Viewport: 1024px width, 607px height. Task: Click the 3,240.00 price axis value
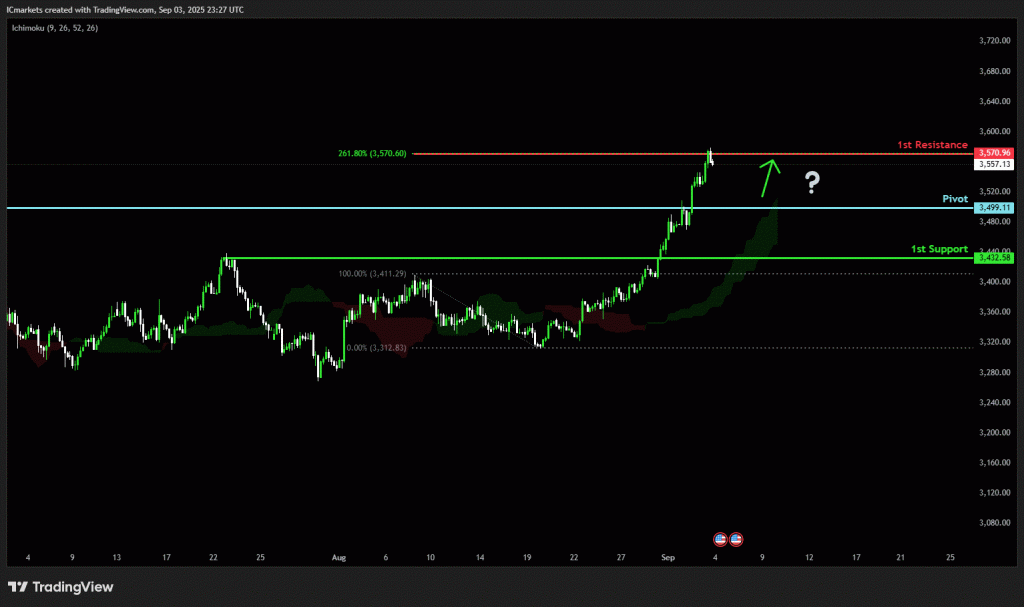tap(995, 402)
